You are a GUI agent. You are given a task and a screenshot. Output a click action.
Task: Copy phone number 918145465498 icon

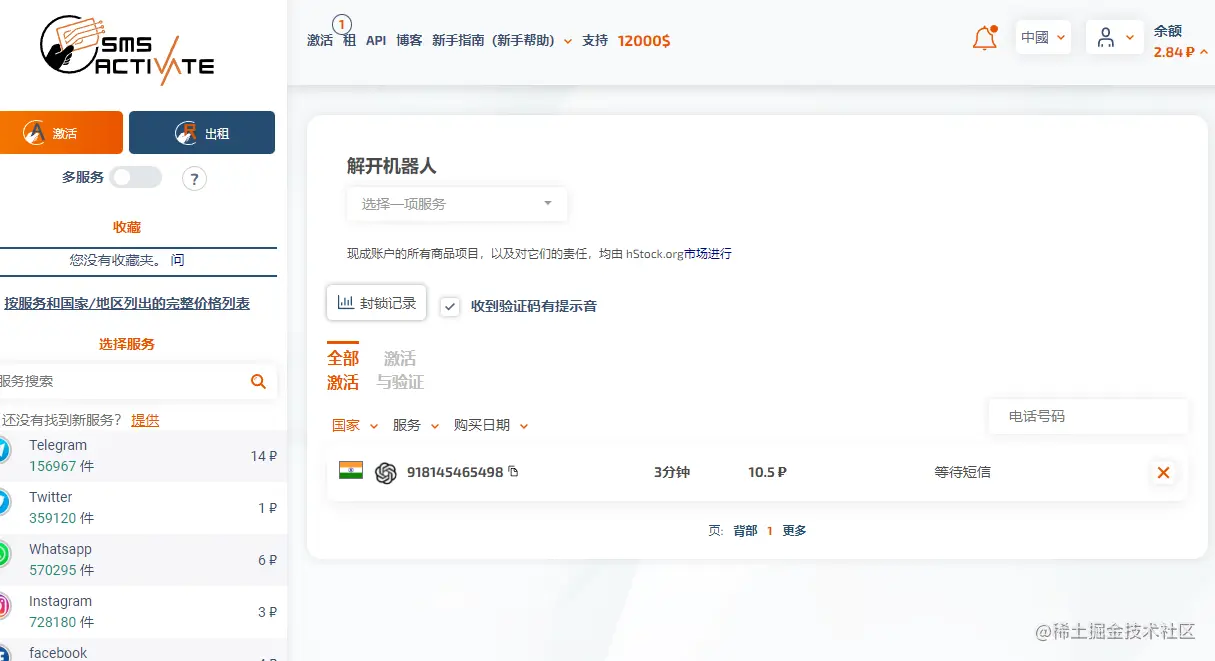pos(514,471)
